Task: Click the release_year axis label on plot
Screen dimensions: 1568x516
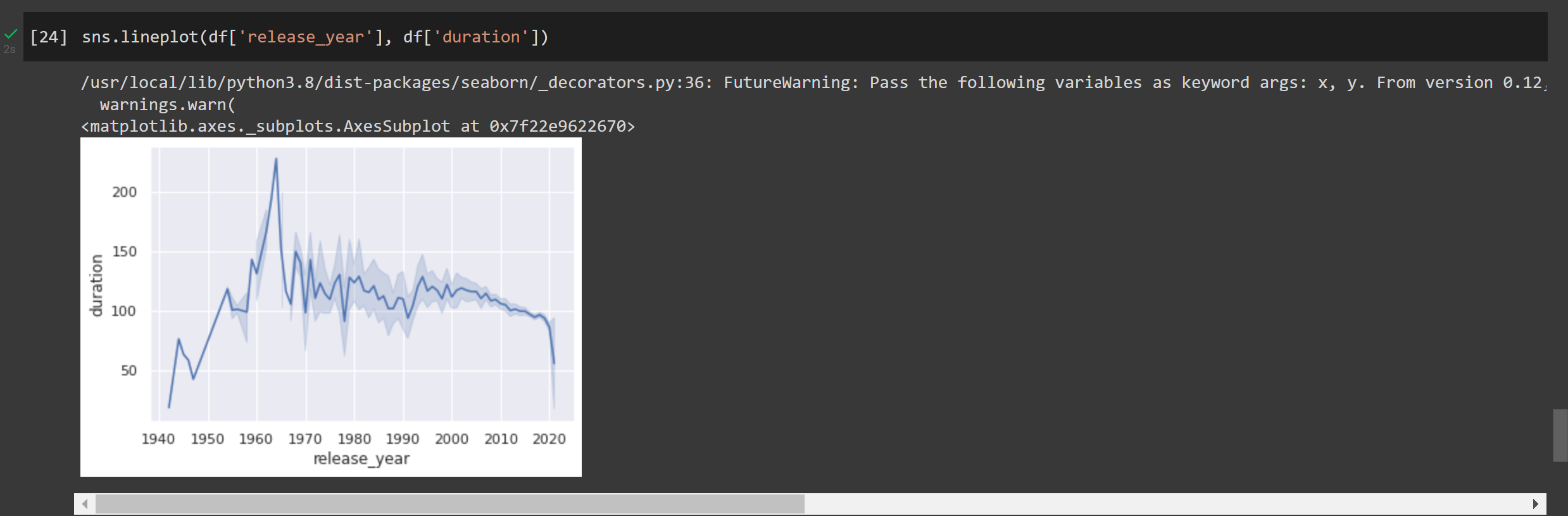Action: [361, 458]
